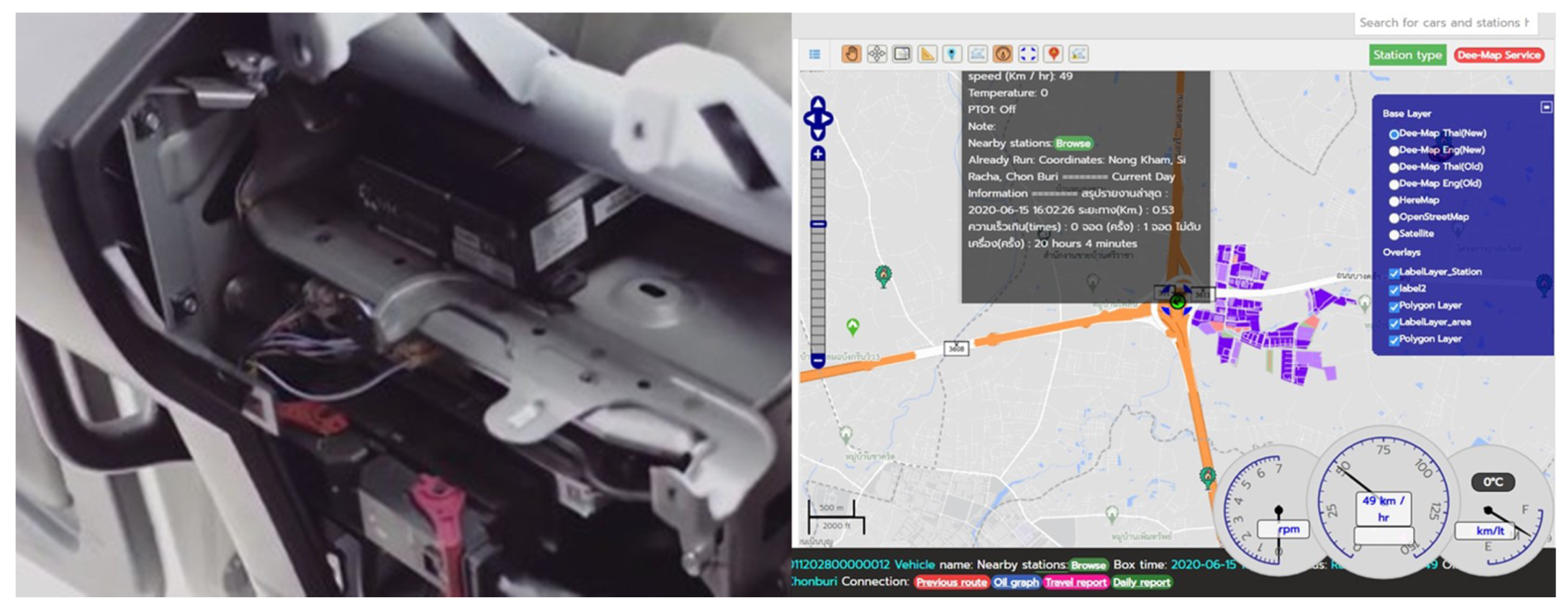Select the Satellite base layer
Image resolution: width=1568 pixels, height=609 pixels.
click(1394, 235)
